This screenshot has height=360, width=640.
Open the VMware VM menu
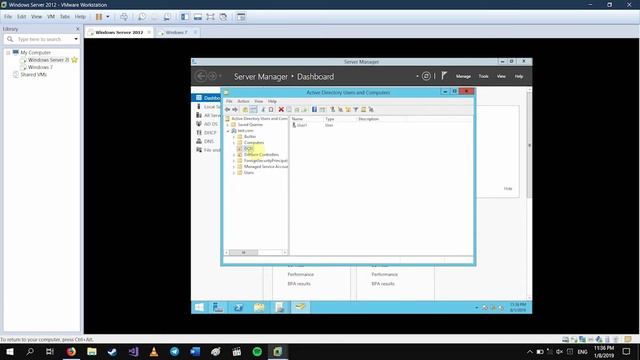tap(51, 17)
